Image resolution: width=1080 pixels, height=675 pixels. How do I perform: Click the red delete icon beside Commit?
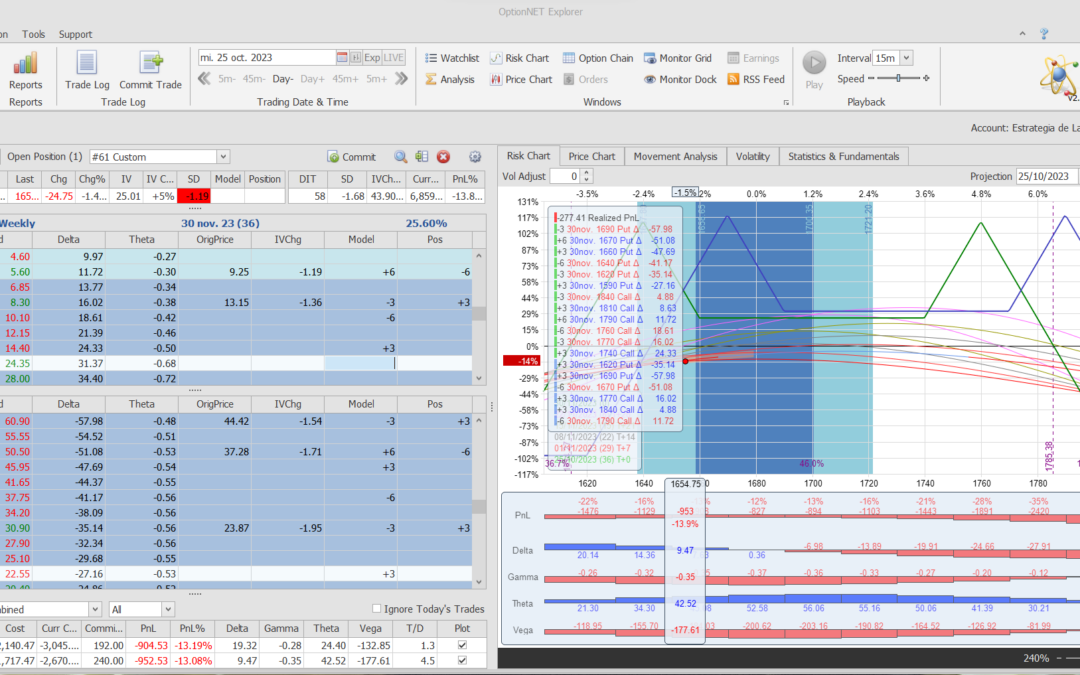click(443, 157)
